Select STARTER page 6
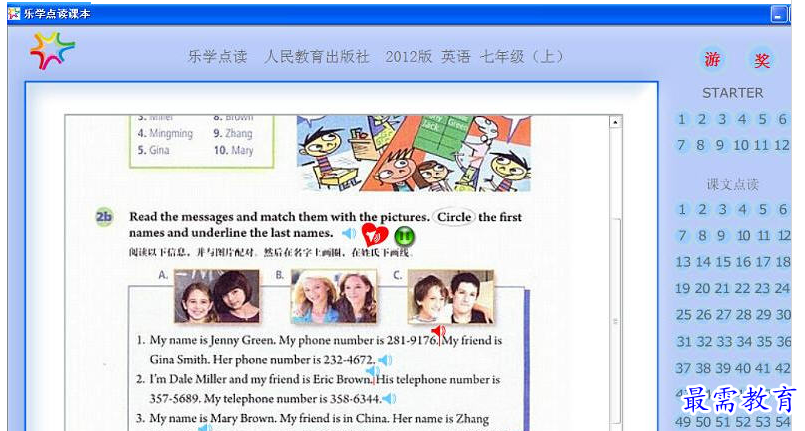 [x=782, y=120]
